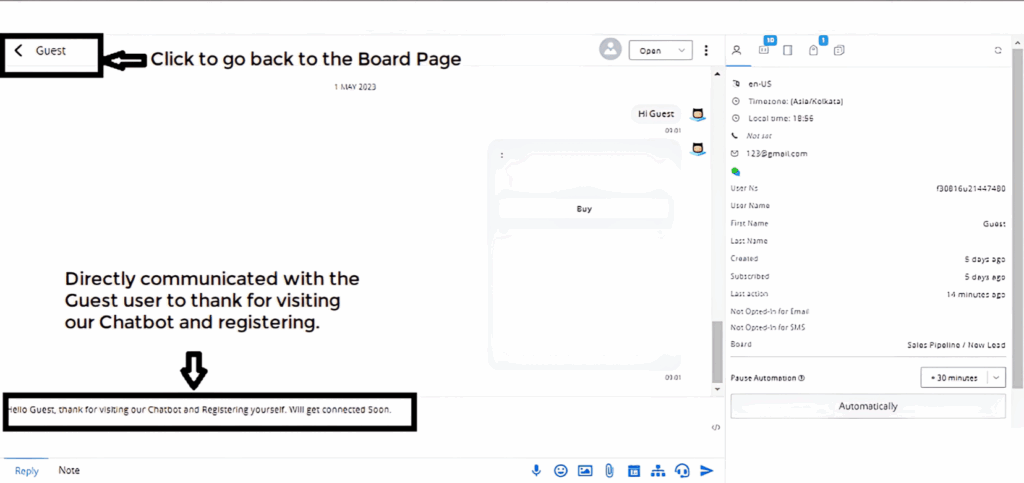Switch to the Note tab
Image resolution: width=1024 pixels, height=483 pixels.
[69, 470]
